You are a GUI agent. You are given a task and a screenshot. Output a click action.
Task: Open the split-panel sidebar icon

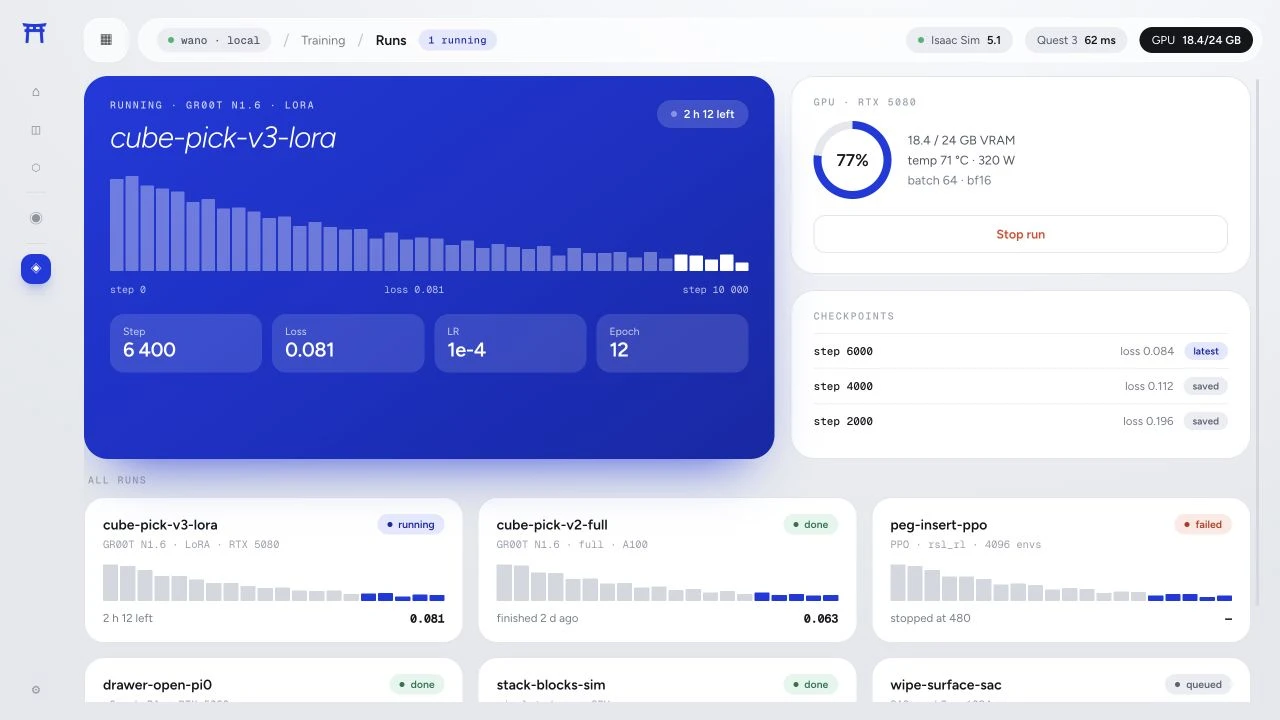tap(36, 130)
